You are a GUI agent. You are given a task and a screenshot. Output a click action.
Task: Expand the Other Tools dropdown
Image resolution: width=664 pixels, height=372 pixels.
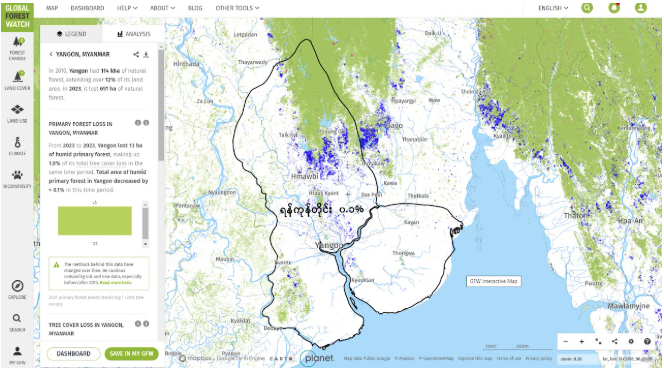(237, 8)
